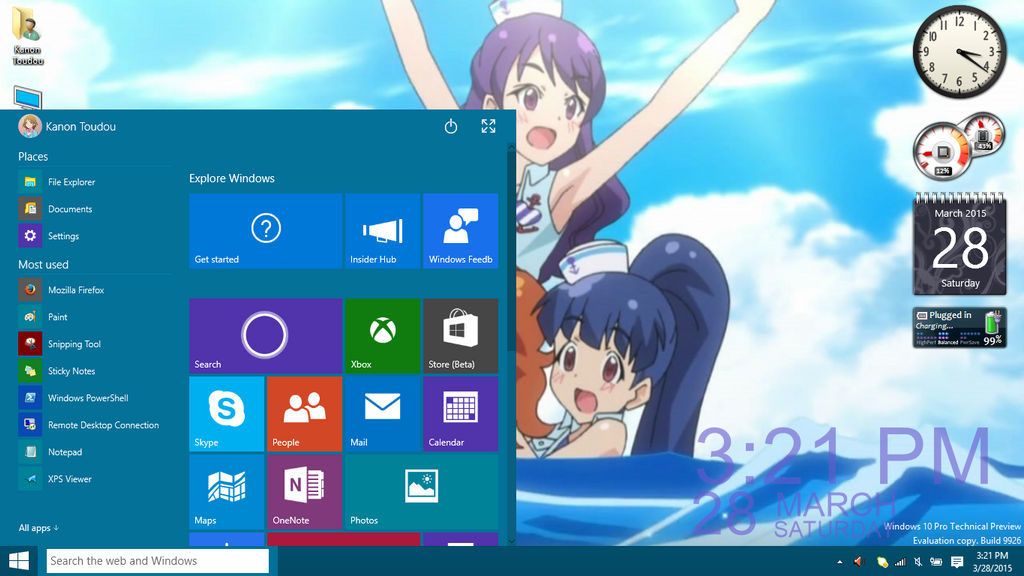Open the People tile
The image size is (1024, 576).
304,414
